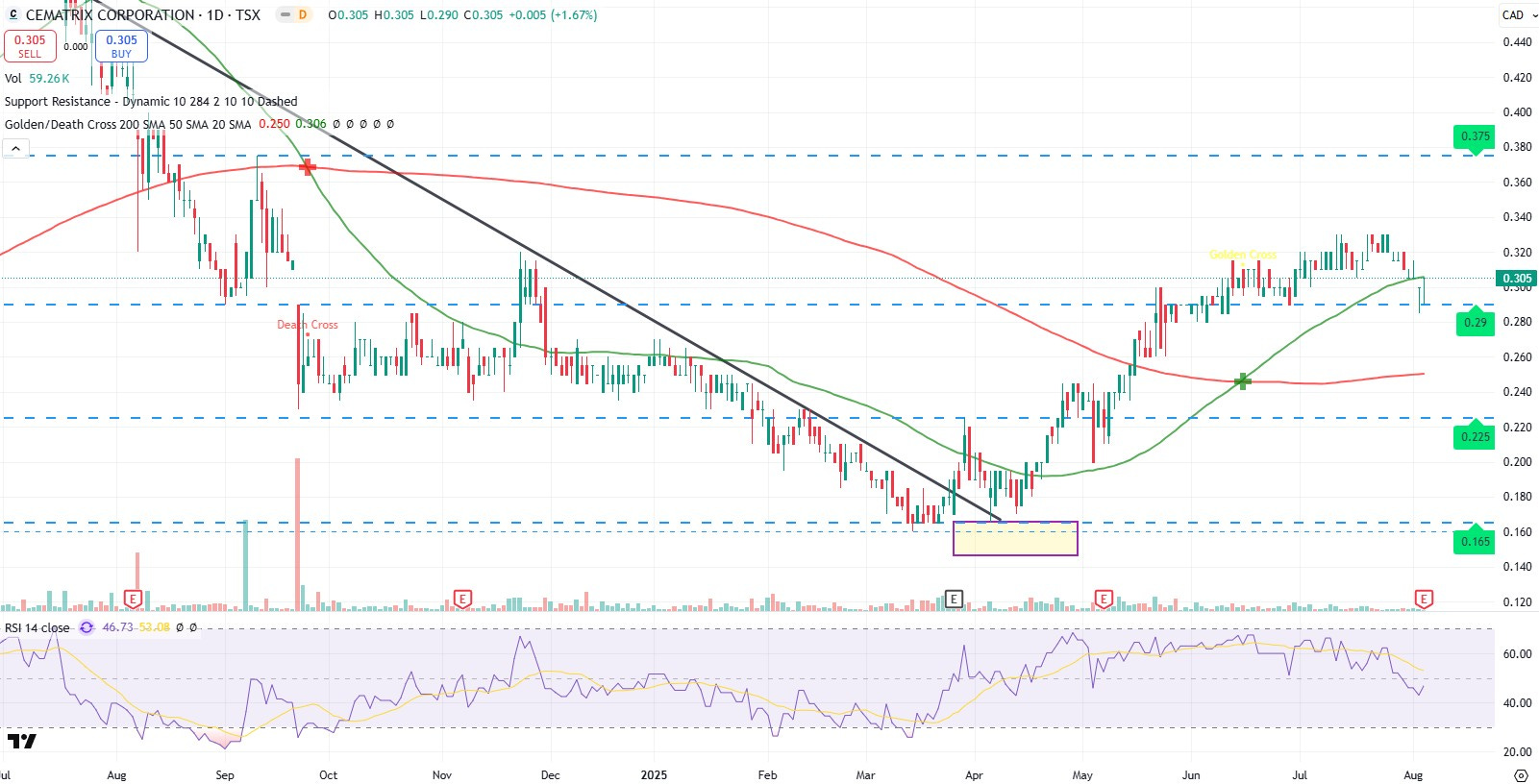The width and height of the screenshot is (1539, 784).
Task: Click the 0.200 price axis value
Action: tap(1517, 462)
